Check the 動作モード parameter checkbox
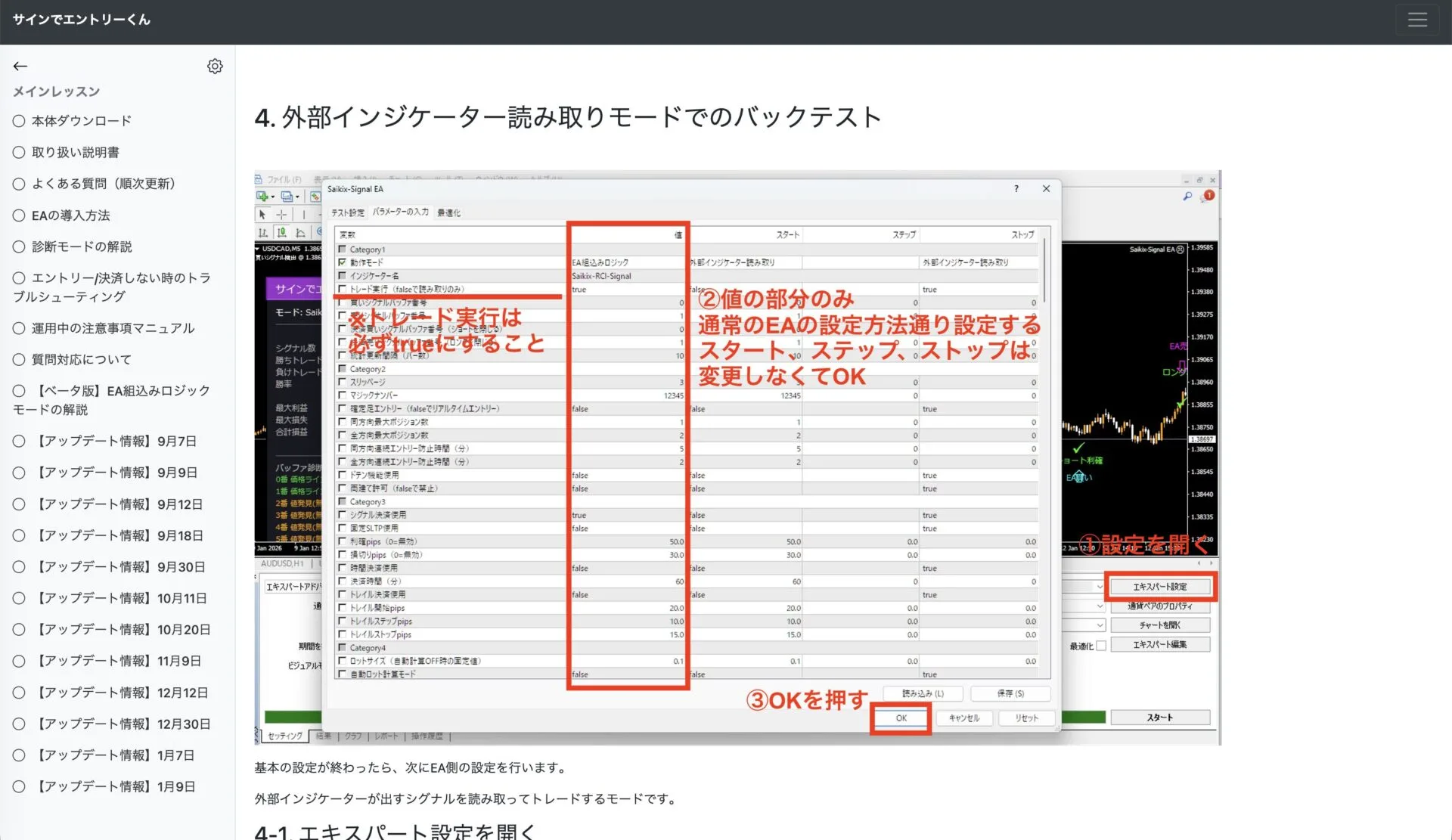 pos(342,262)
